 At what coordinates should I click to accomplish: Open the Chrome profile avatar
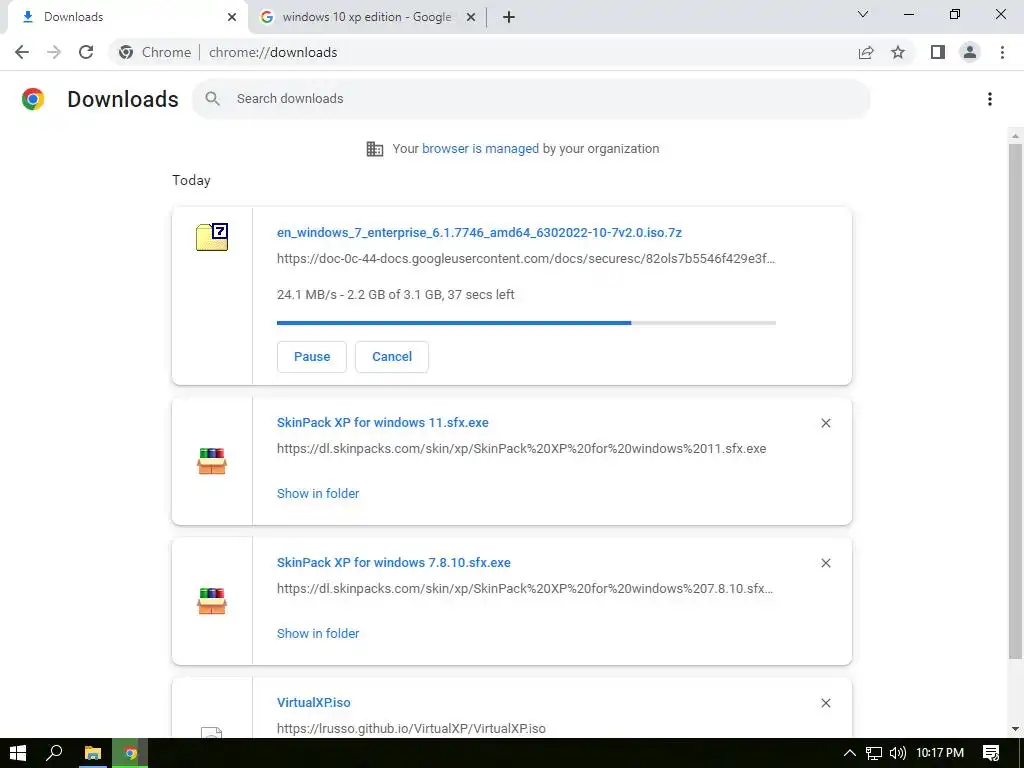pyautogui.click(x=970, y=52)
